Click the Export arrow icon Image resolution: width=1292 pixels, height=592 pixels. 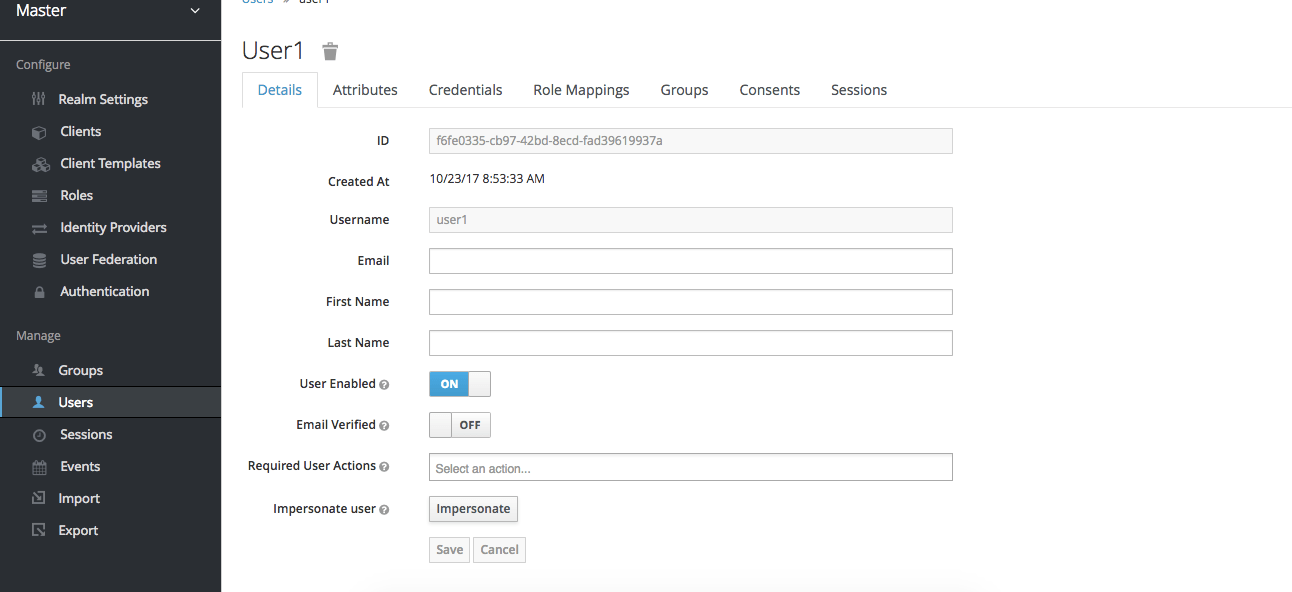pyautogui.click(x=39, y=530)
